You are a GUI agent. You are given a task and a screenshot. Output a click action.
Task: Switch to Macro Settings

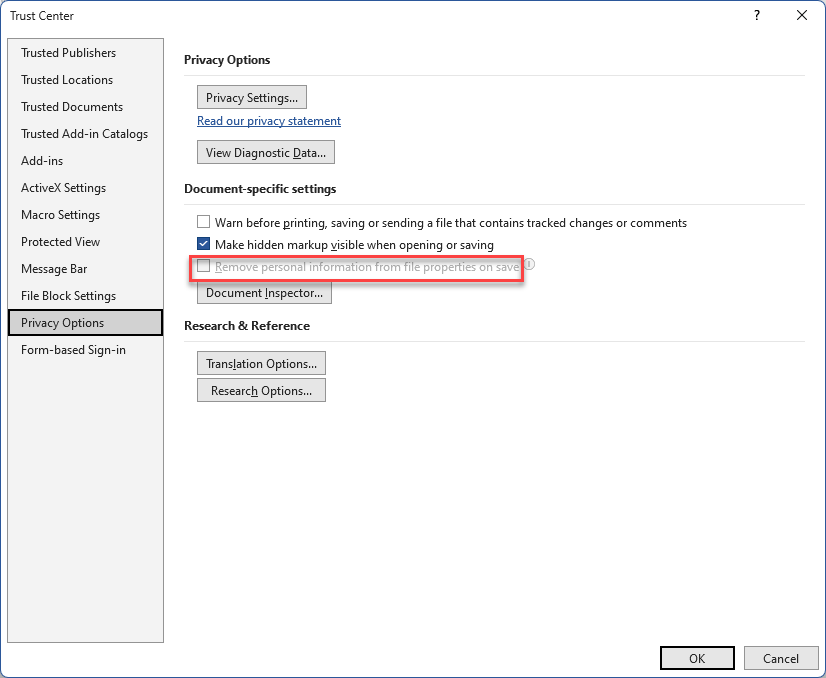[x=85, y=214]
